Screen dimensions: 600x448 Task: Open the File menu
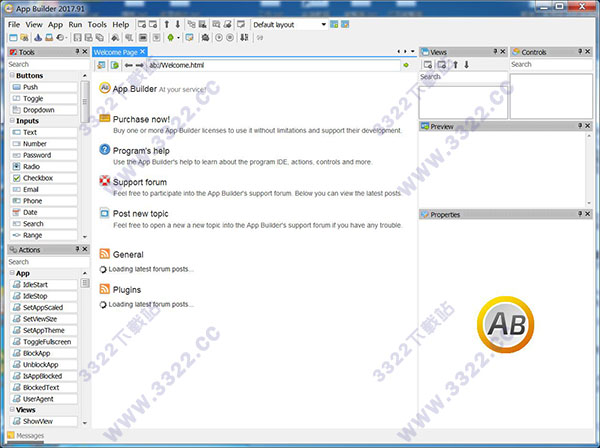click(x=14, y=24)
